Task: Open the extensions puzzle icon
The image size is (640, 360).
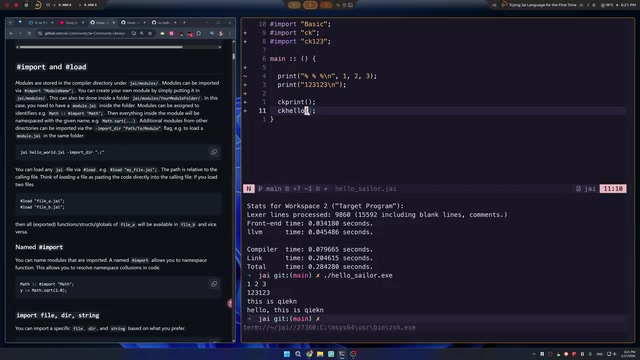Action: (199, 33)
